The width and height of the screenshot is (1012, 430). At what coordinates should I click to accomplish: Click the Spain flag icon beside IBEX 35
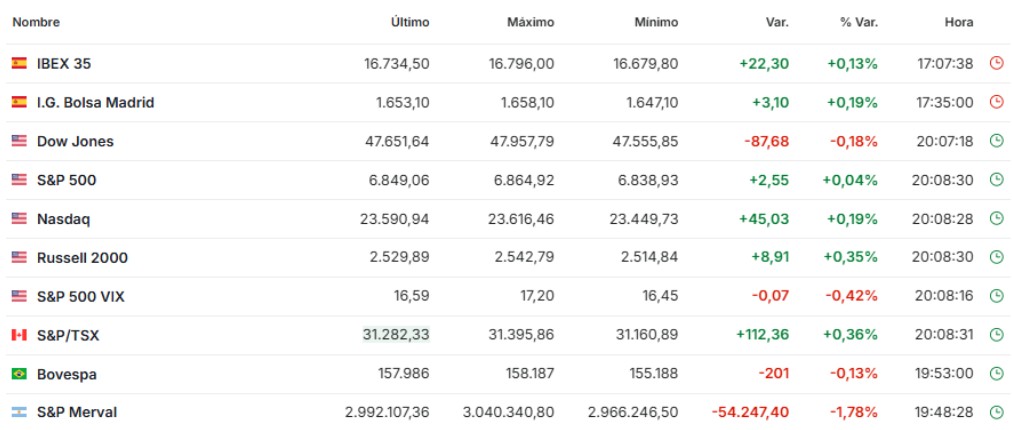click(x=19, y=63)
